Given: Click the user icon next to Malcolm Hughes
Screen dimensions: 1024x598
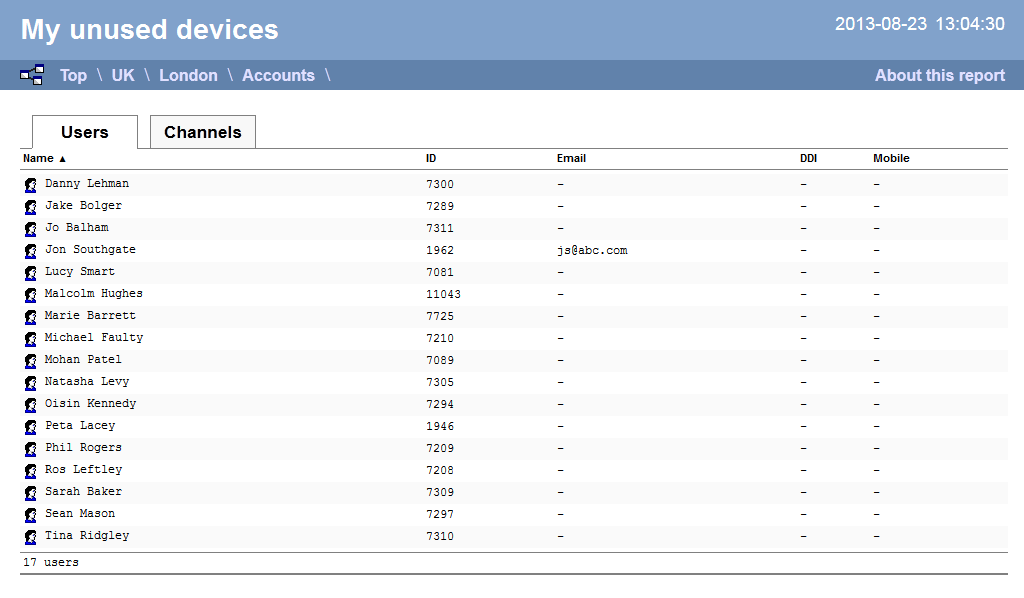Looking at the screenshot, I should (x=29, y=294).
